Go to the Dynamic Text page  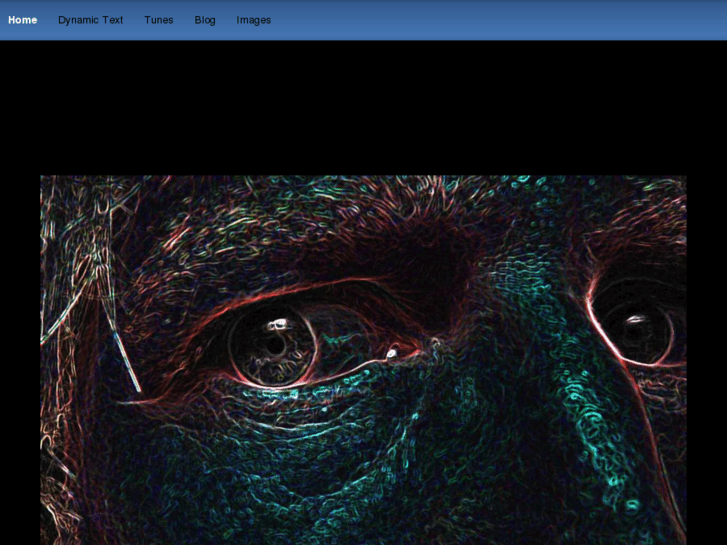click(x=90, y=20)
